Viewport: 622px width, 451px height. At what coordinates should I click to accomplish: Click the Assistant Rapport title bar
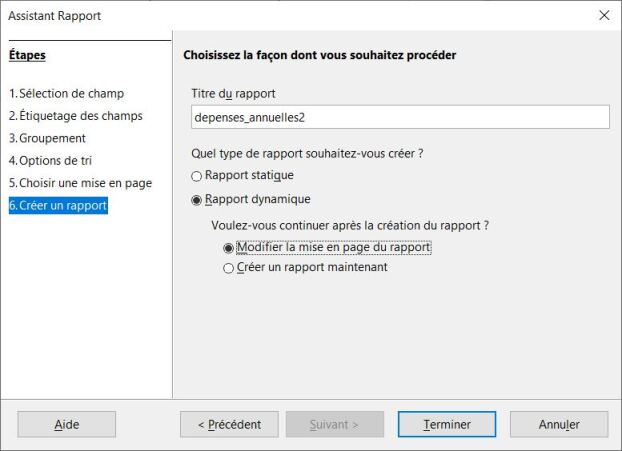coord(300,16)
